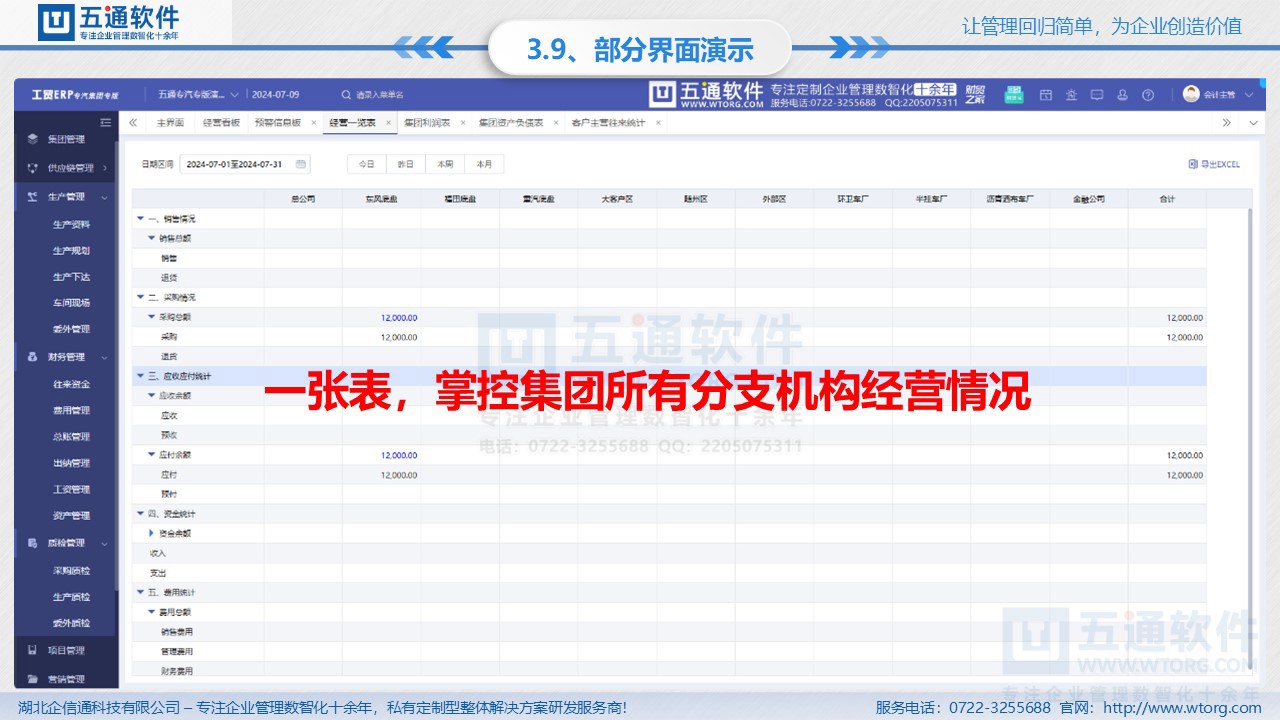
Task: Click the 会计主管 user avatar
Action: 1190,94
